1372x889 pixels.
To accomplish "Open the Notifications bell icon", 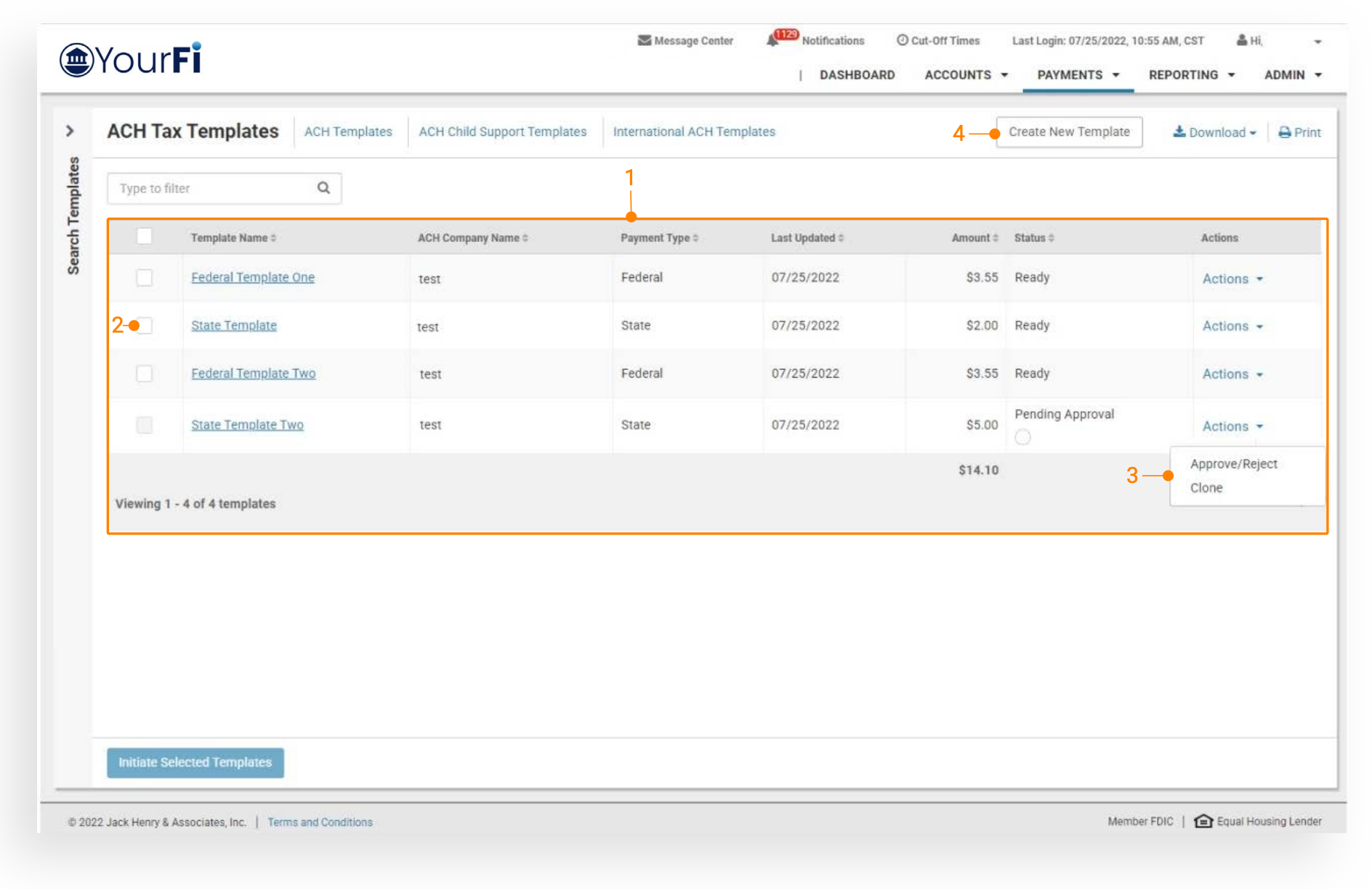I will click(772, 41).
